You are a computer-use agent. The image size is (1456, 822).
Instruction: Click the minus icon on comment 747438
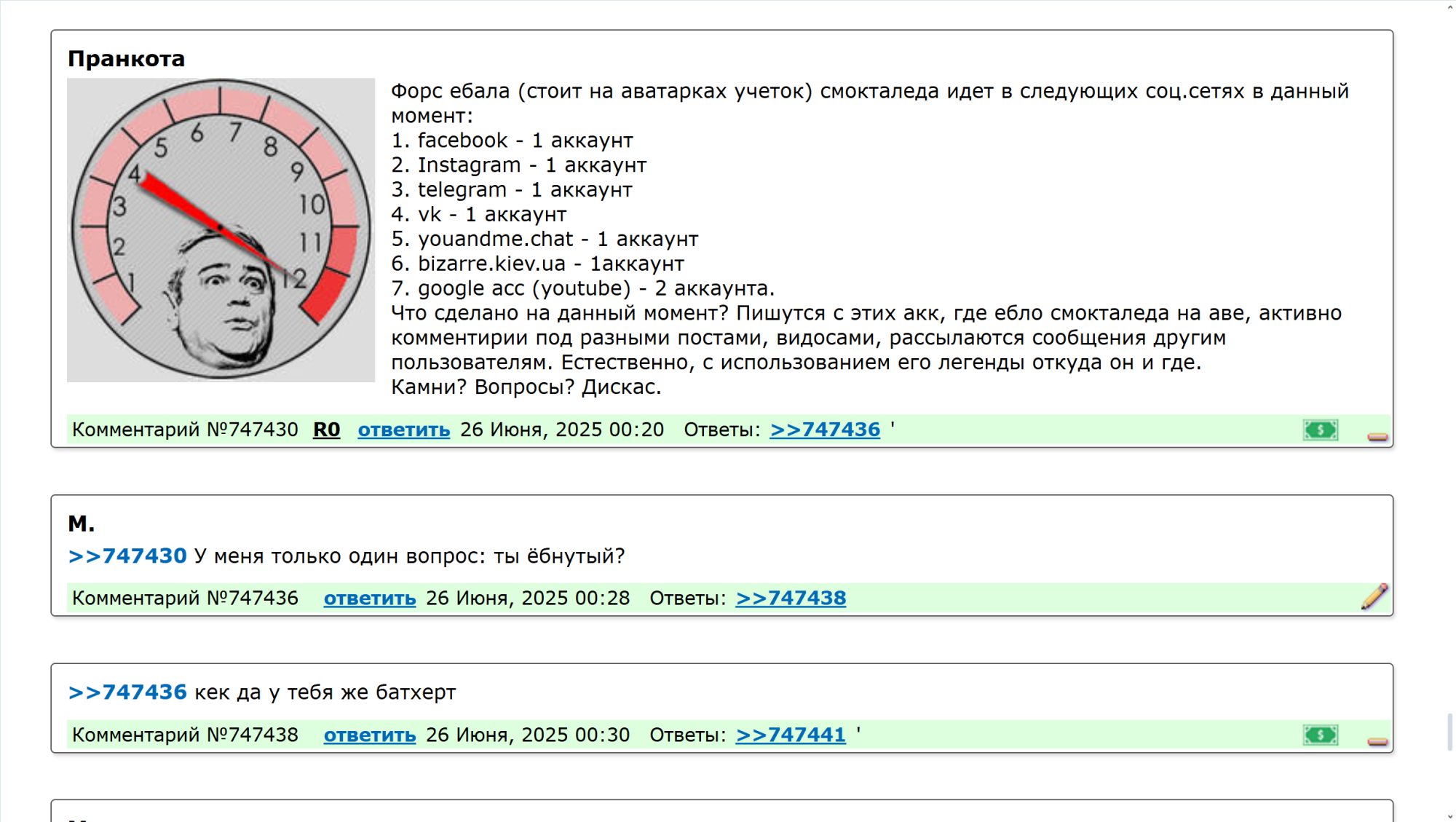(1377, 742)
